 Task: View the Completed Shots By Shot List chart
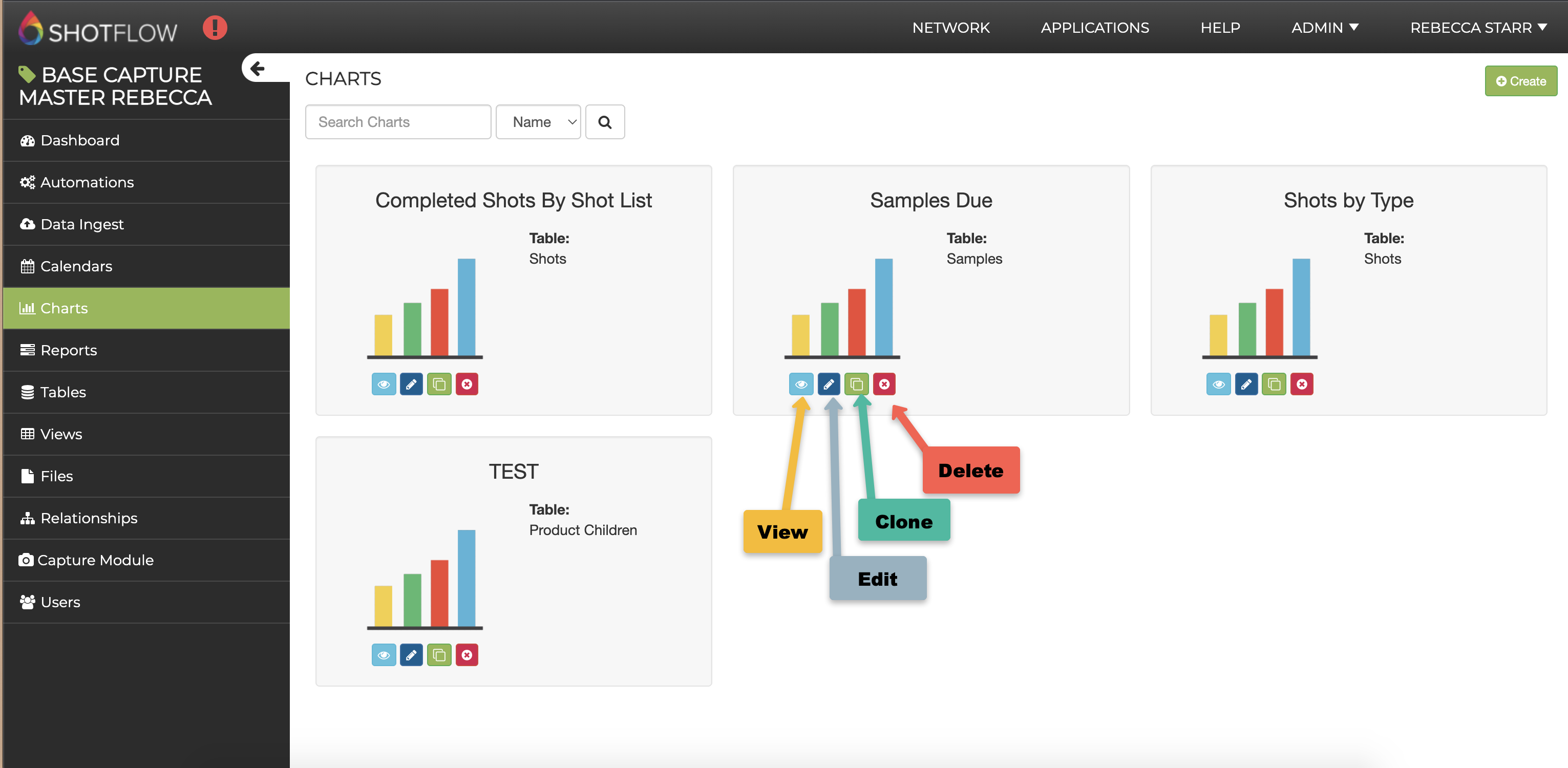[384, 384]
